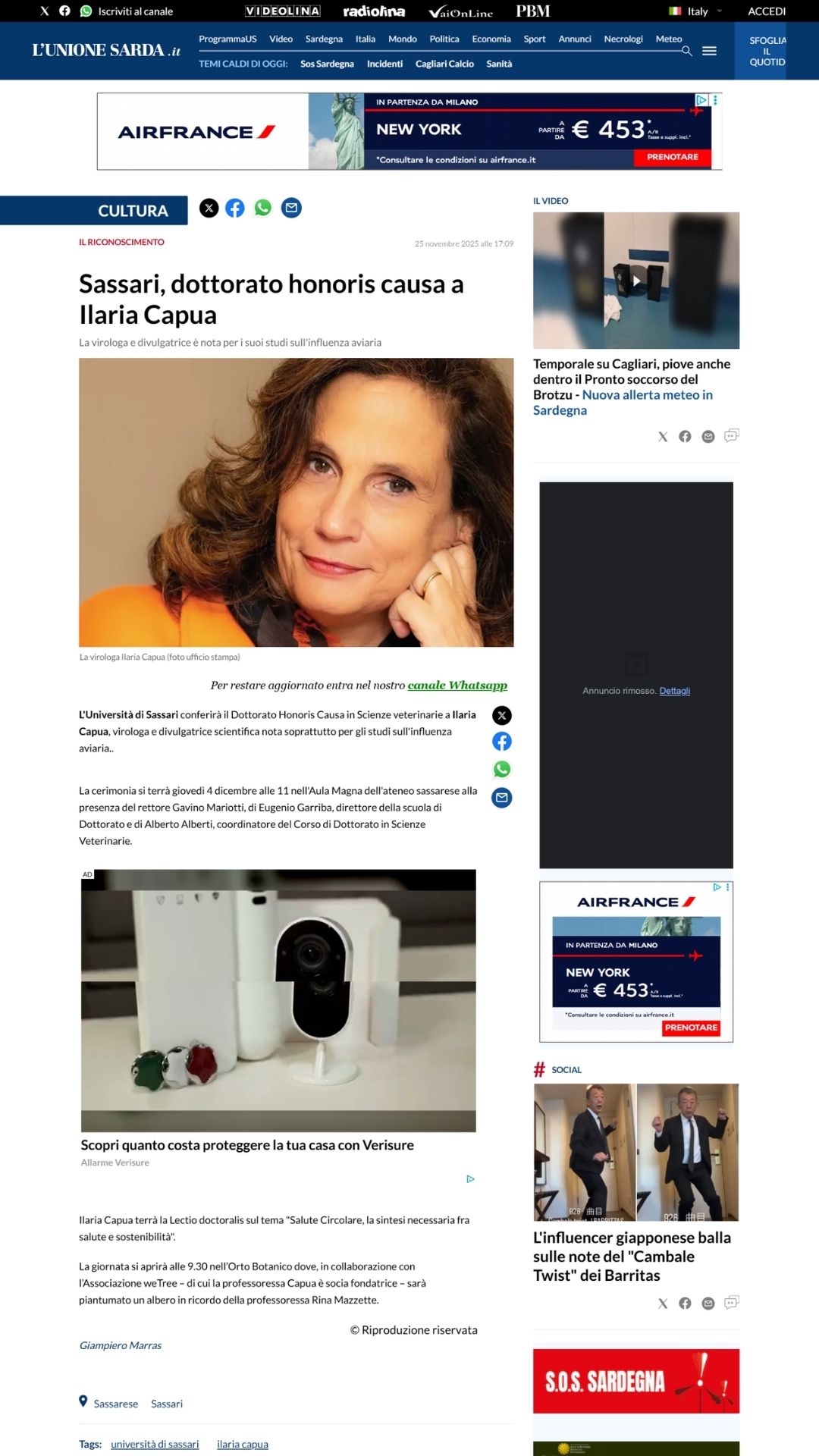
Task: Share article via WhatsApp icon beside article text
Action: tap(502, 770)
